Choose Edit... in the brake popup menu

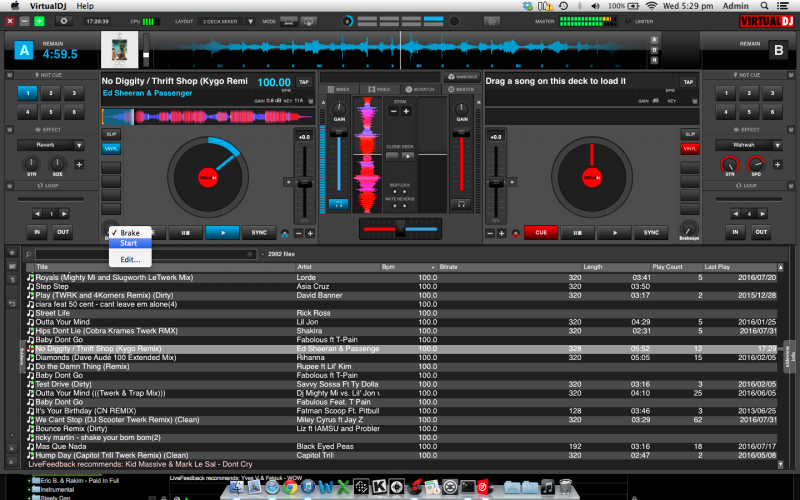click(130, 260)
